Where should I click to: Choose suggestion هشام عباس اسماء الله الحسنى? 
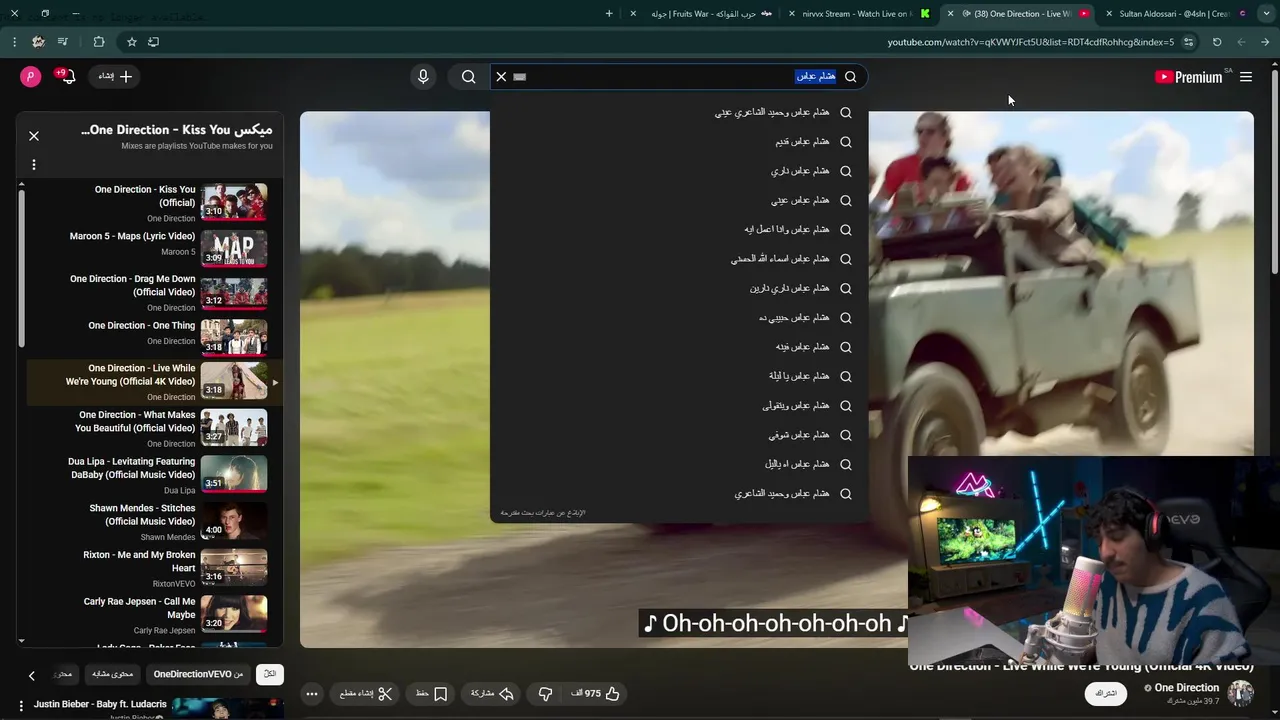[679, 259]
